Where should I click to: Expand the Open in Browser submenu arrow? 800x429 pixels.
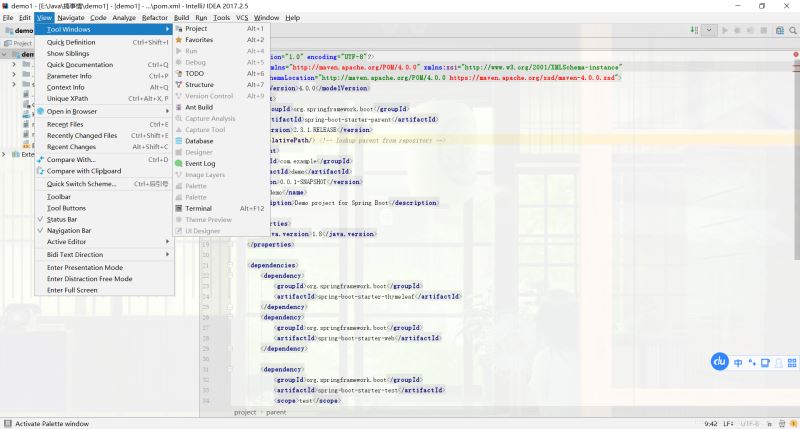(x=167, y=111)
